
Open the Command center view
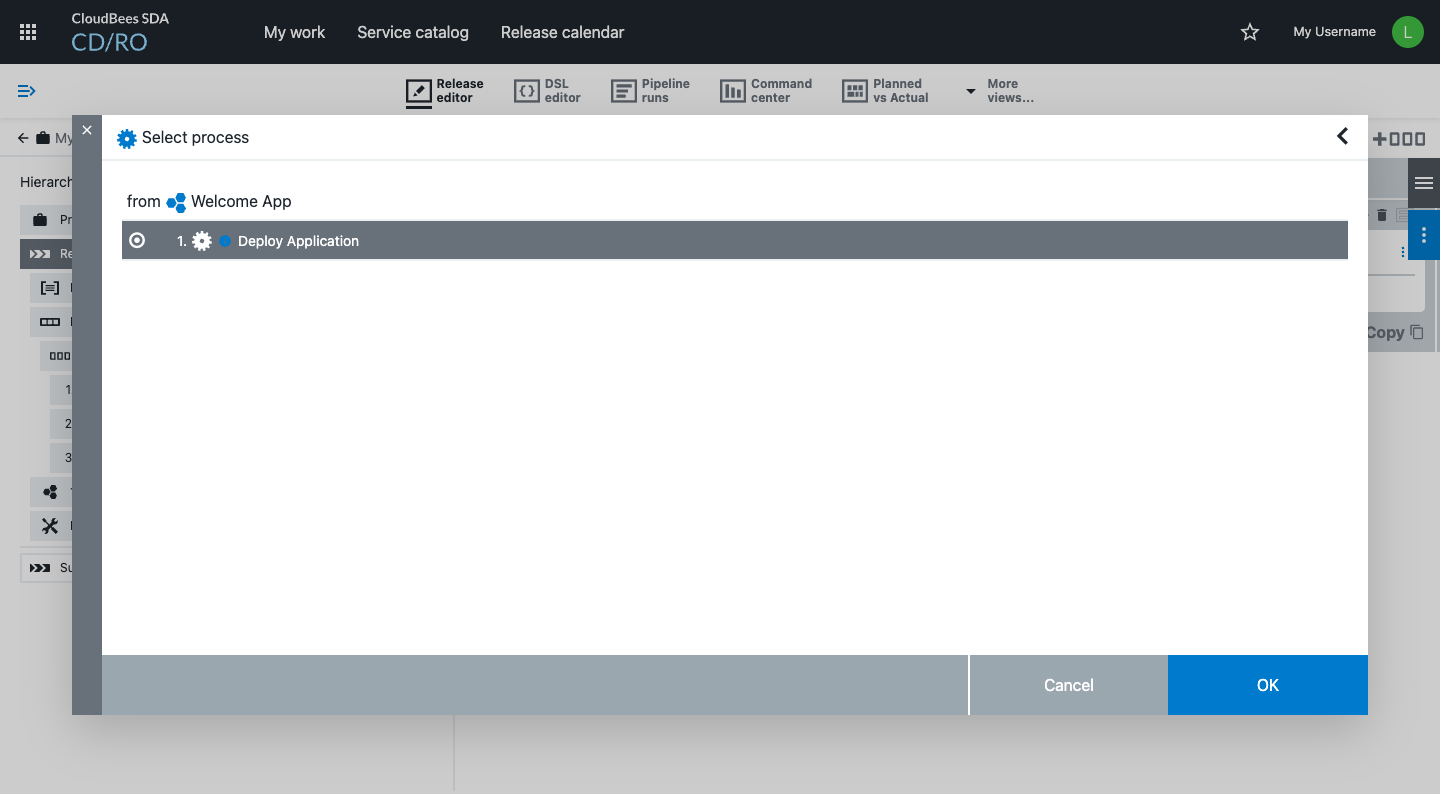(766, 91)
